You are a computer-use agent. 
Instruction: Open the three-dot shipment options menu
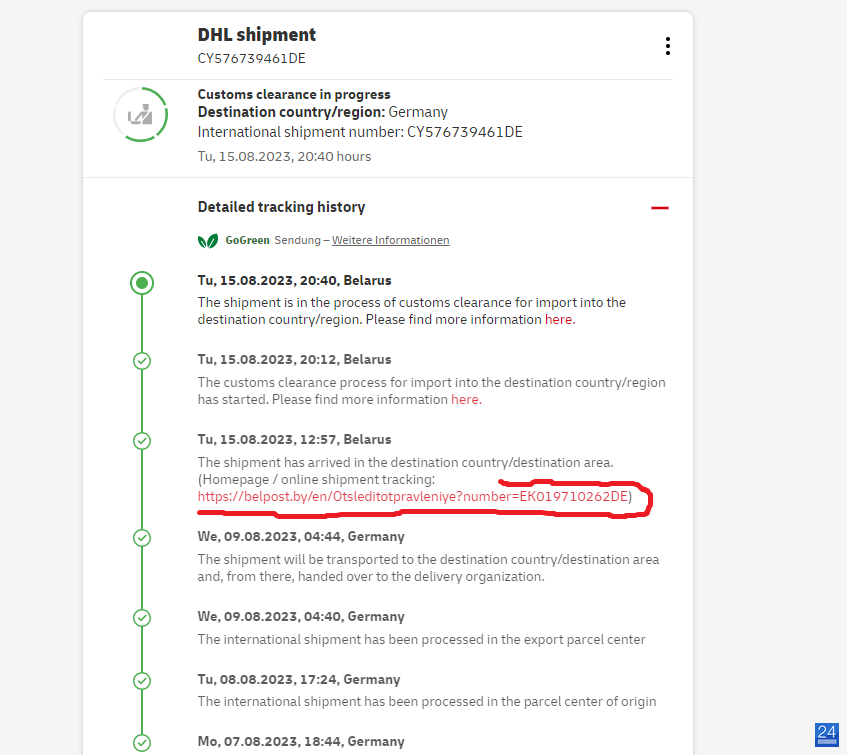coord(668,46)
